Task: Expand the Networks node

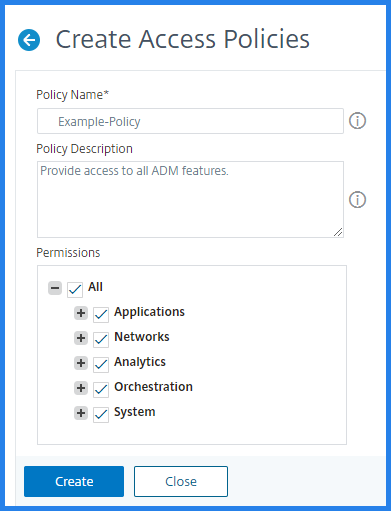Action: point(81,338)
